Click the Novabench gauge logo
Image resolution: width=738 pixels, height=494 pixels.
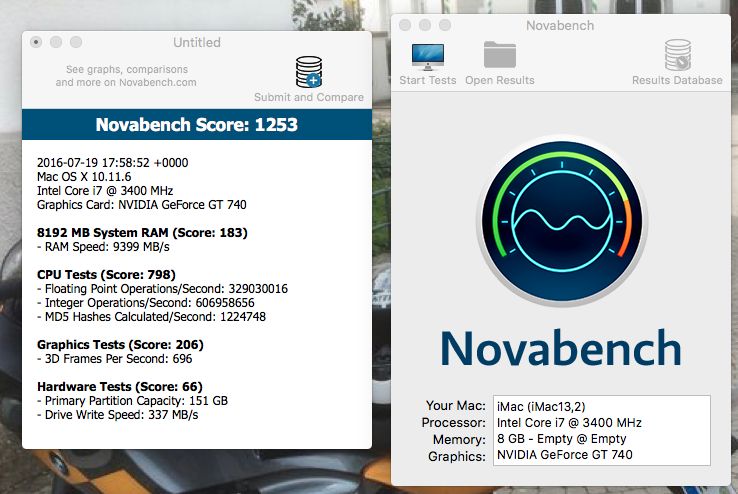click(562, 221)
